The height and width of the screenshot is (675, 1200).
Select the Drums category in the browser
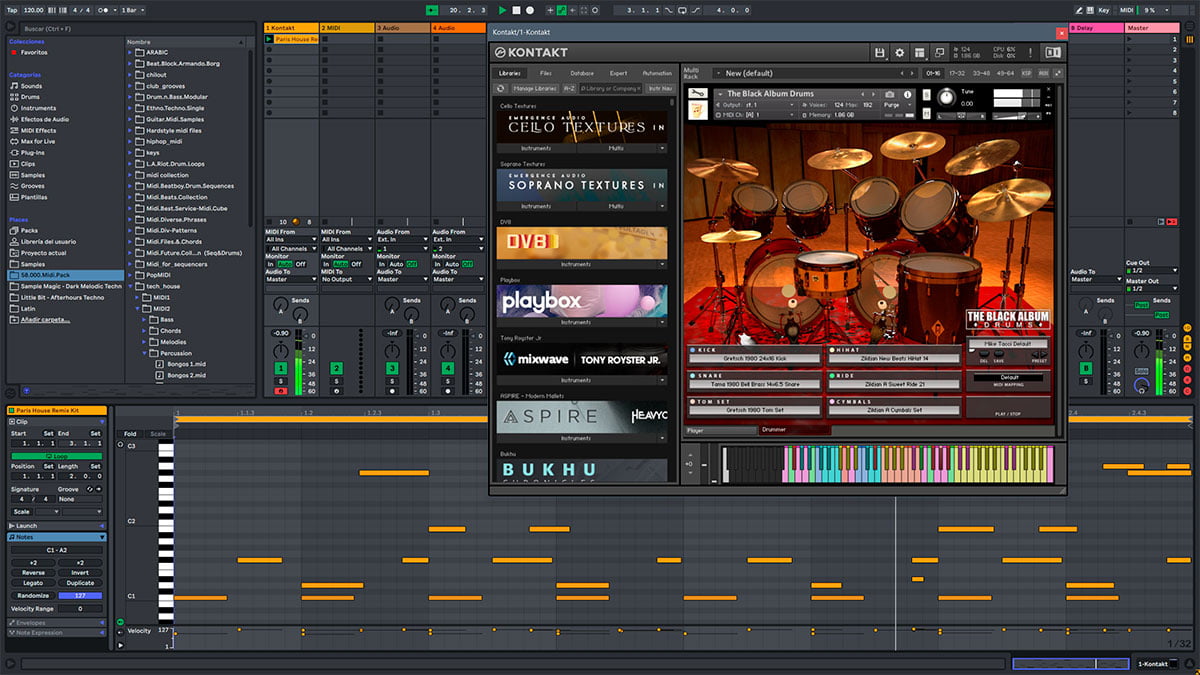(31, 97)
